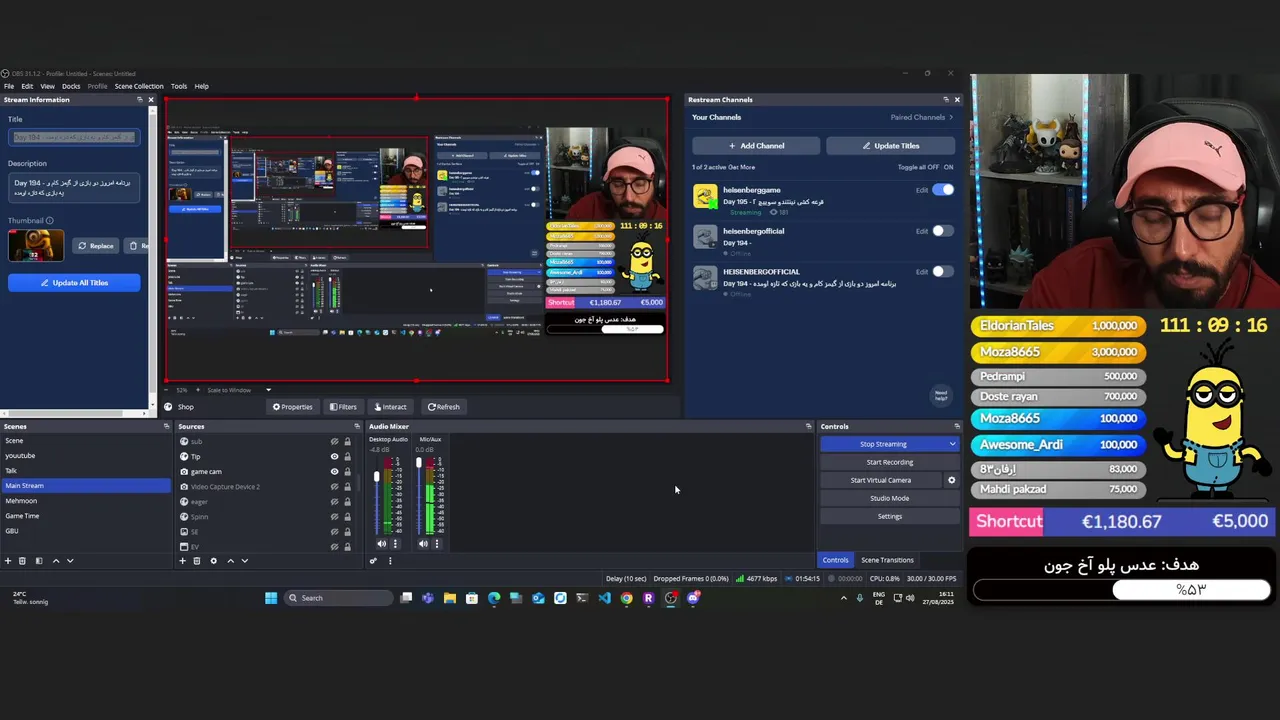Move the selected scene up
The height and width of the screenshot is (720, 1280).
pos(56,561)
